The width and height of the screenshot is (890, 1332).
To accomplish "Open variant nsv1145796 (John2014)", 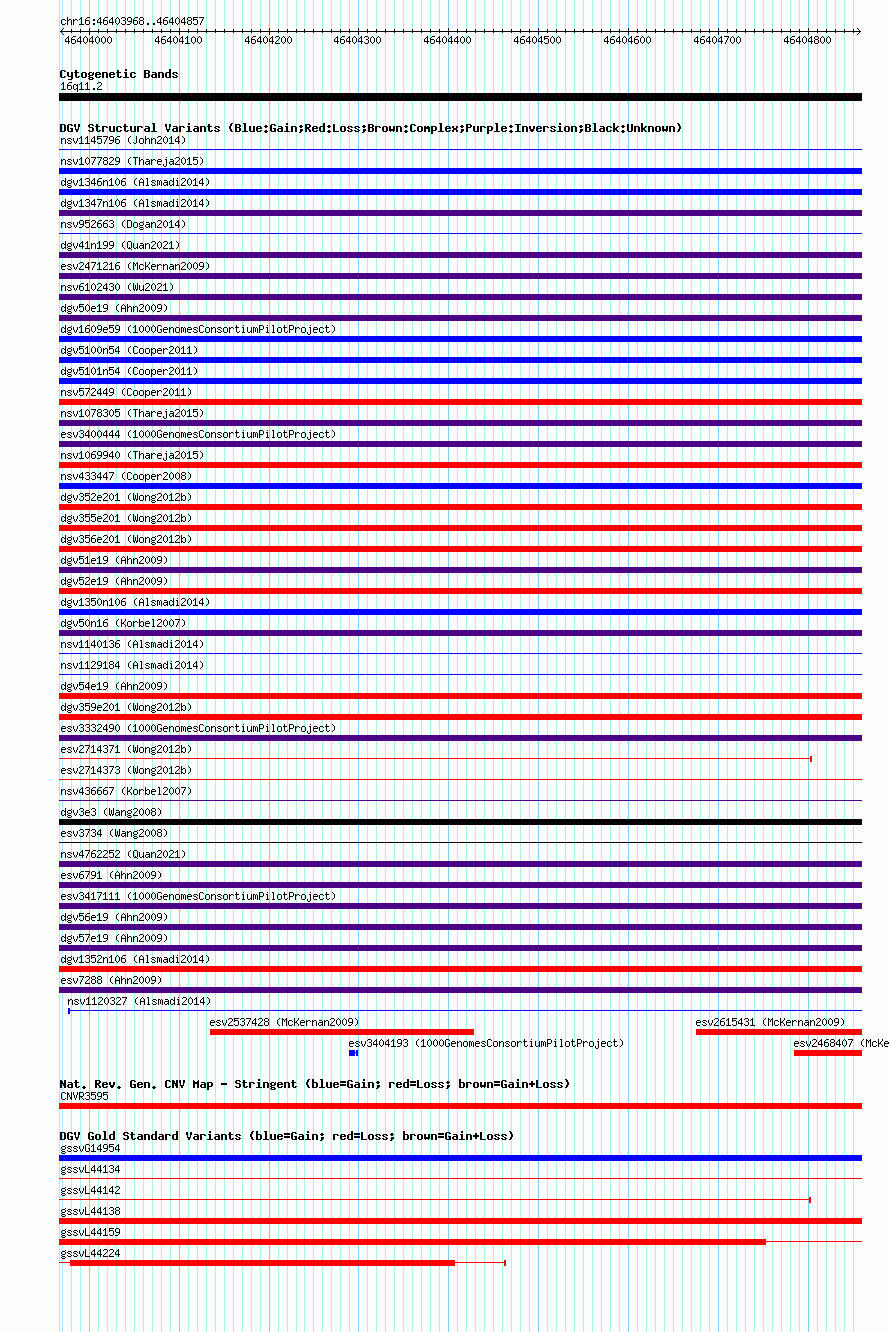I will [x=123, y=140].
